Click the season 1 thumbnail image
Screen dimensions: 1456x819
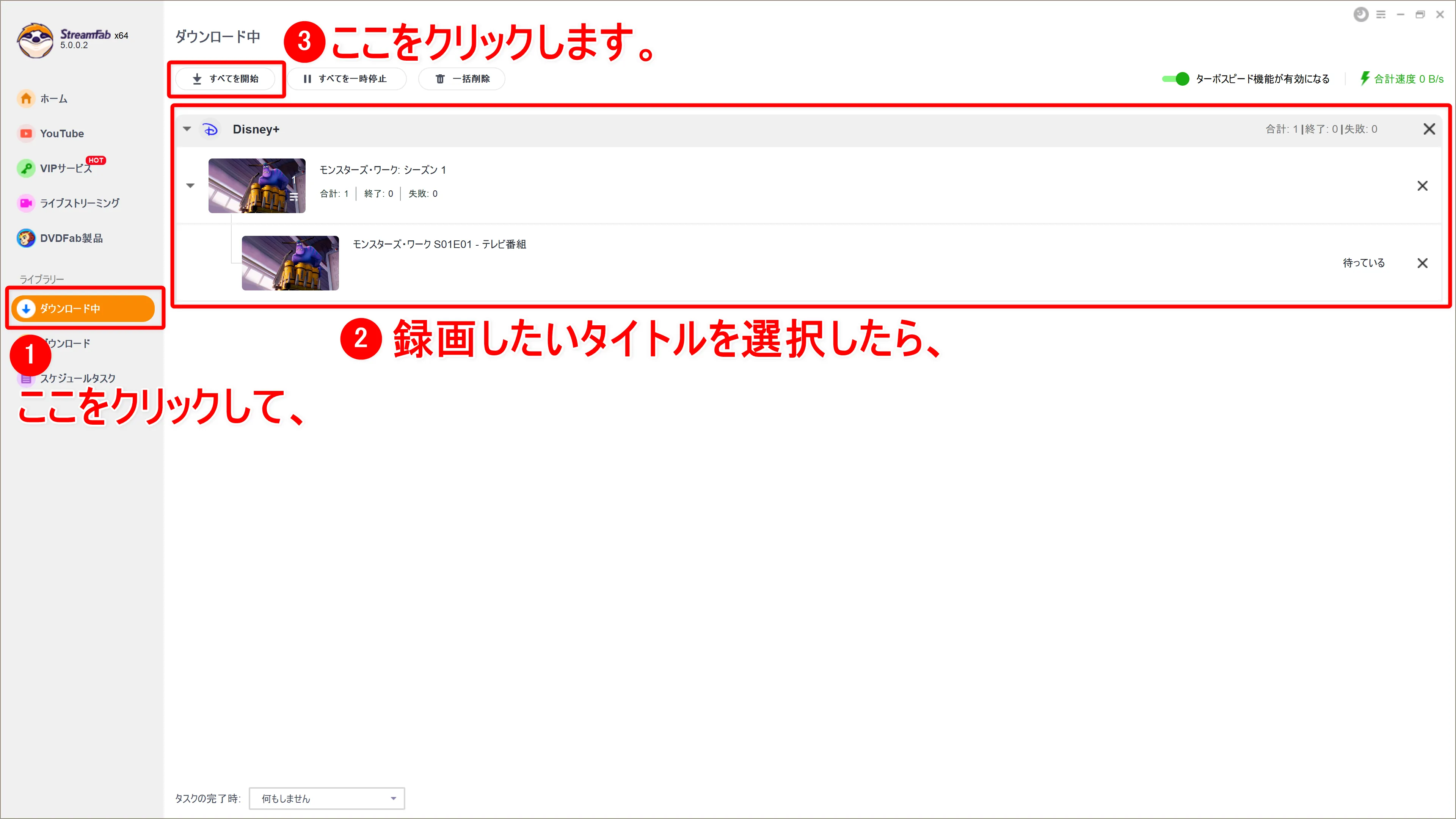(257, 185)
